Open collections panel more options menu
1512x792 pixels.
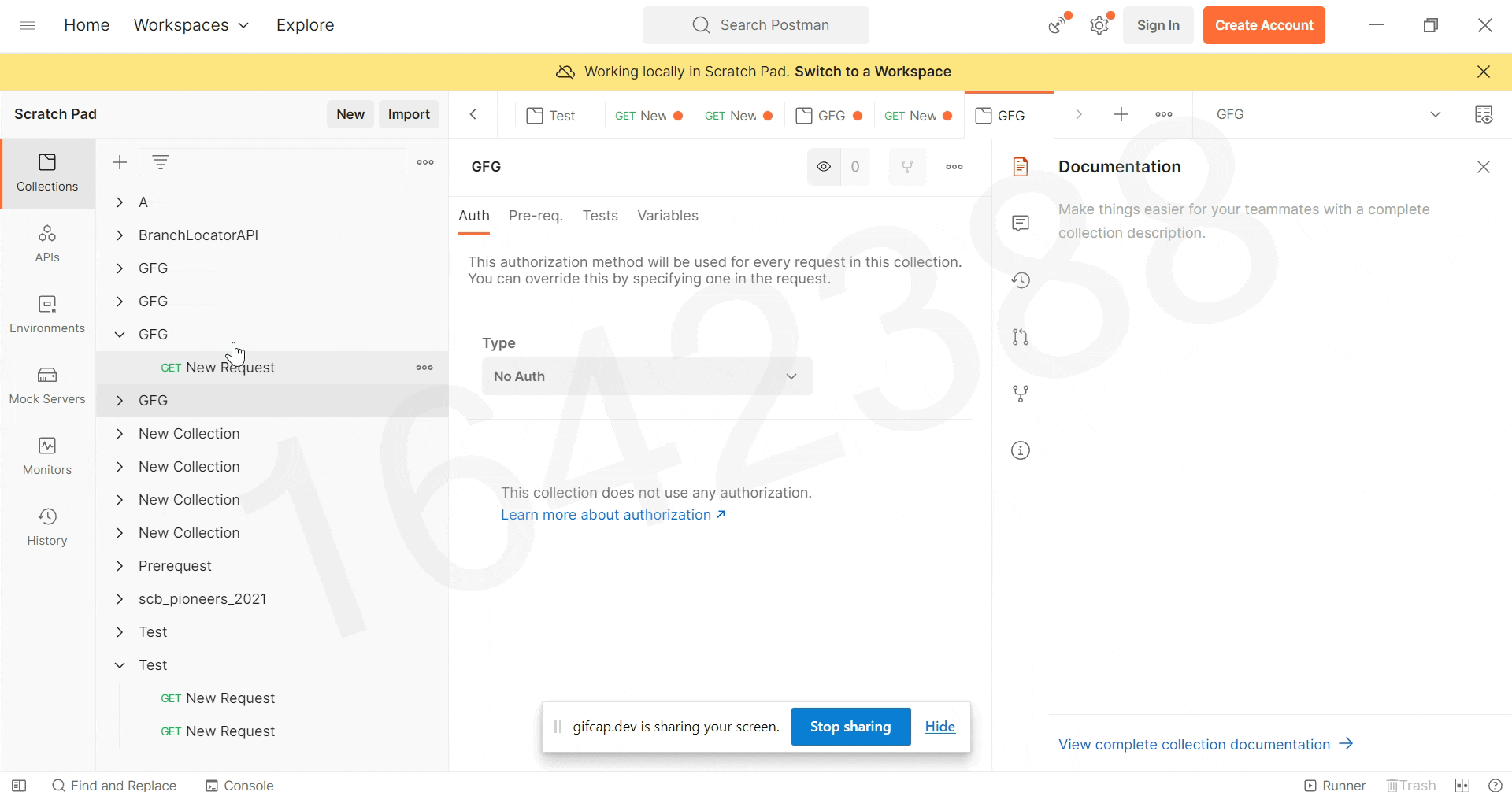coord(425,162)
